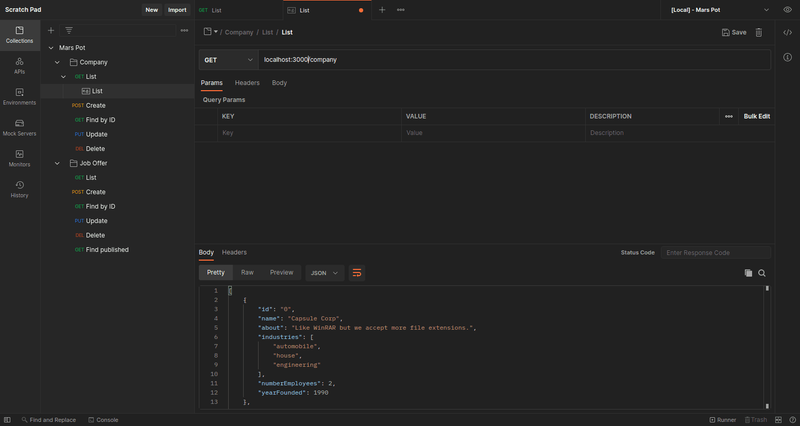This screenshot has width=800, height=426.
Task: Open dropdown arrow next to breadcrumb icon
Action: 216,32
